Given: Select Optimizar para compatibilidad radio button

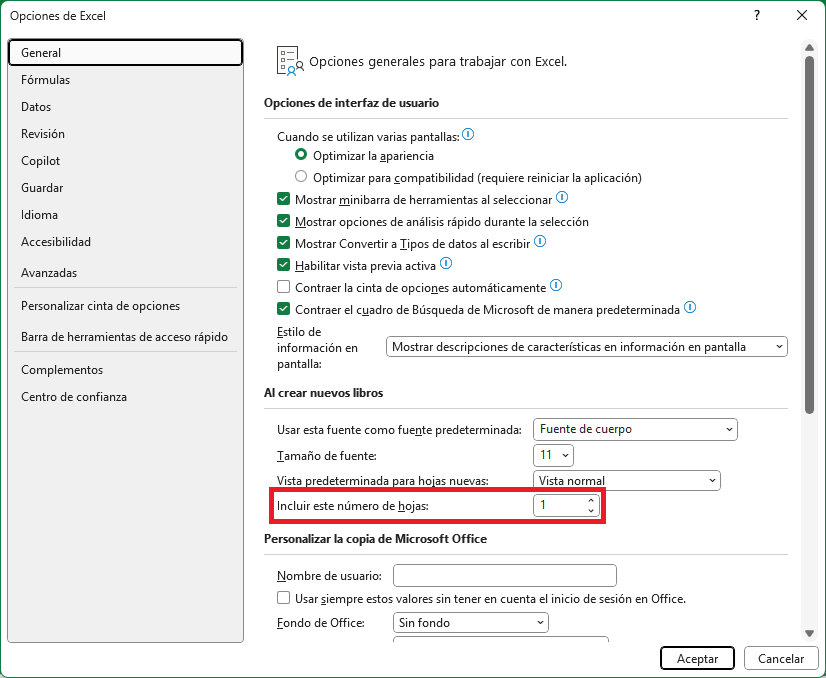Looking at the screenshot, I should (301, 176).
